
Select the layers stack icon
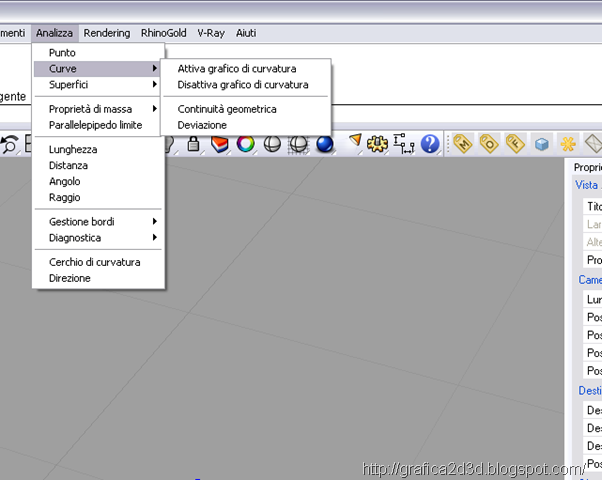[219, 144]
